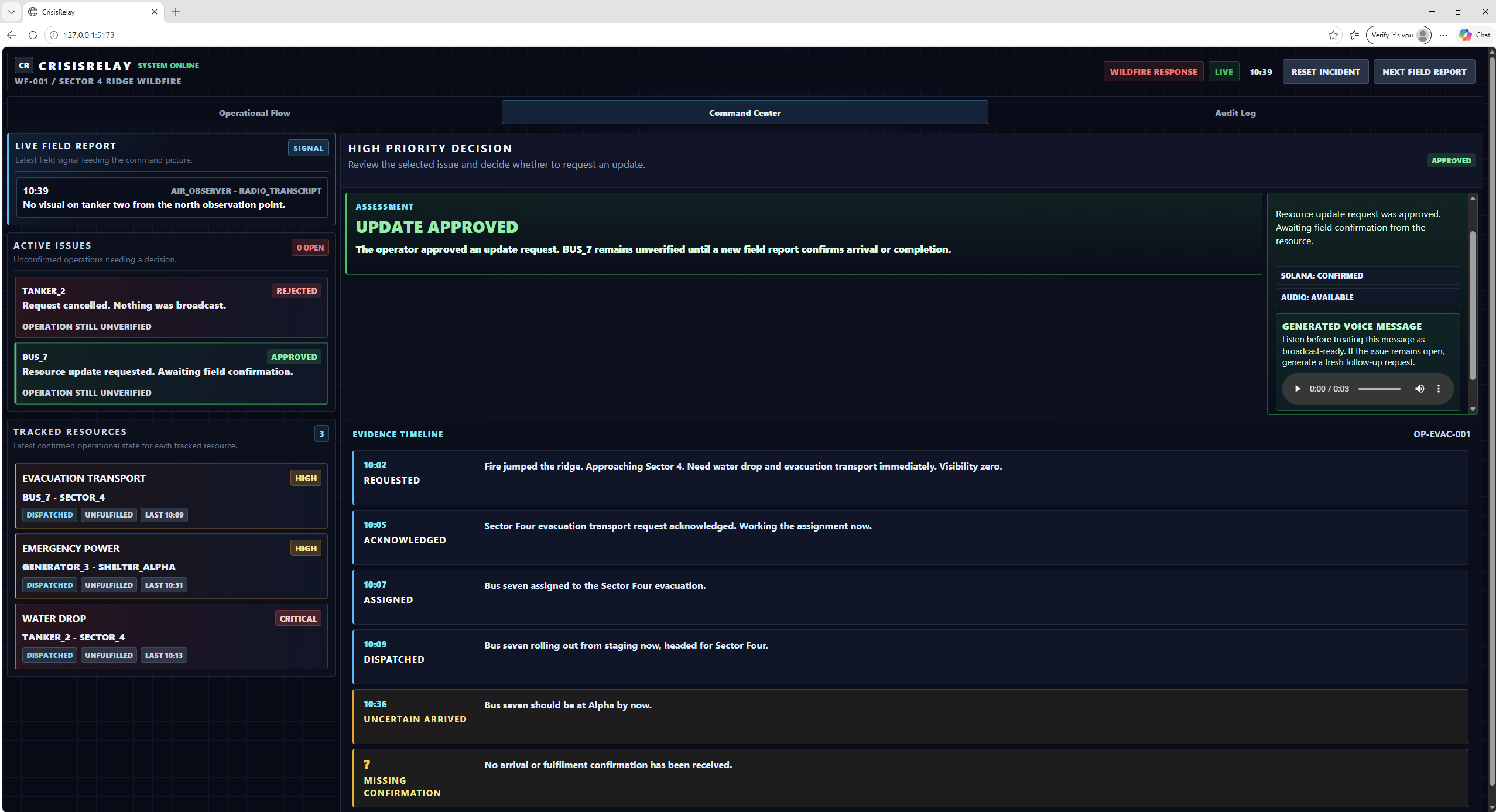
Task: Bookmark this page with the star
Action: [1333, 35]
